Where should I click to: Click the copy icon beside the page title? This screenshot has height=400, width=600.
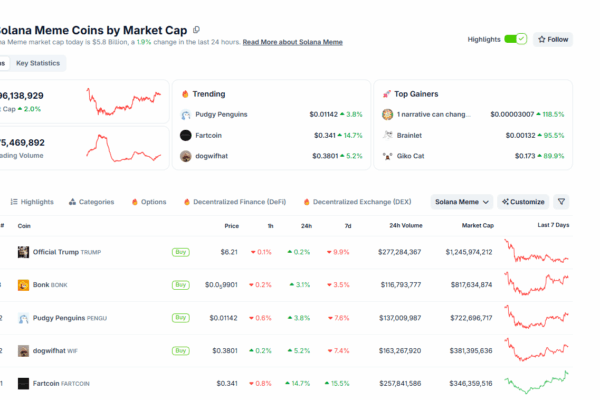(x=197, y=29)
